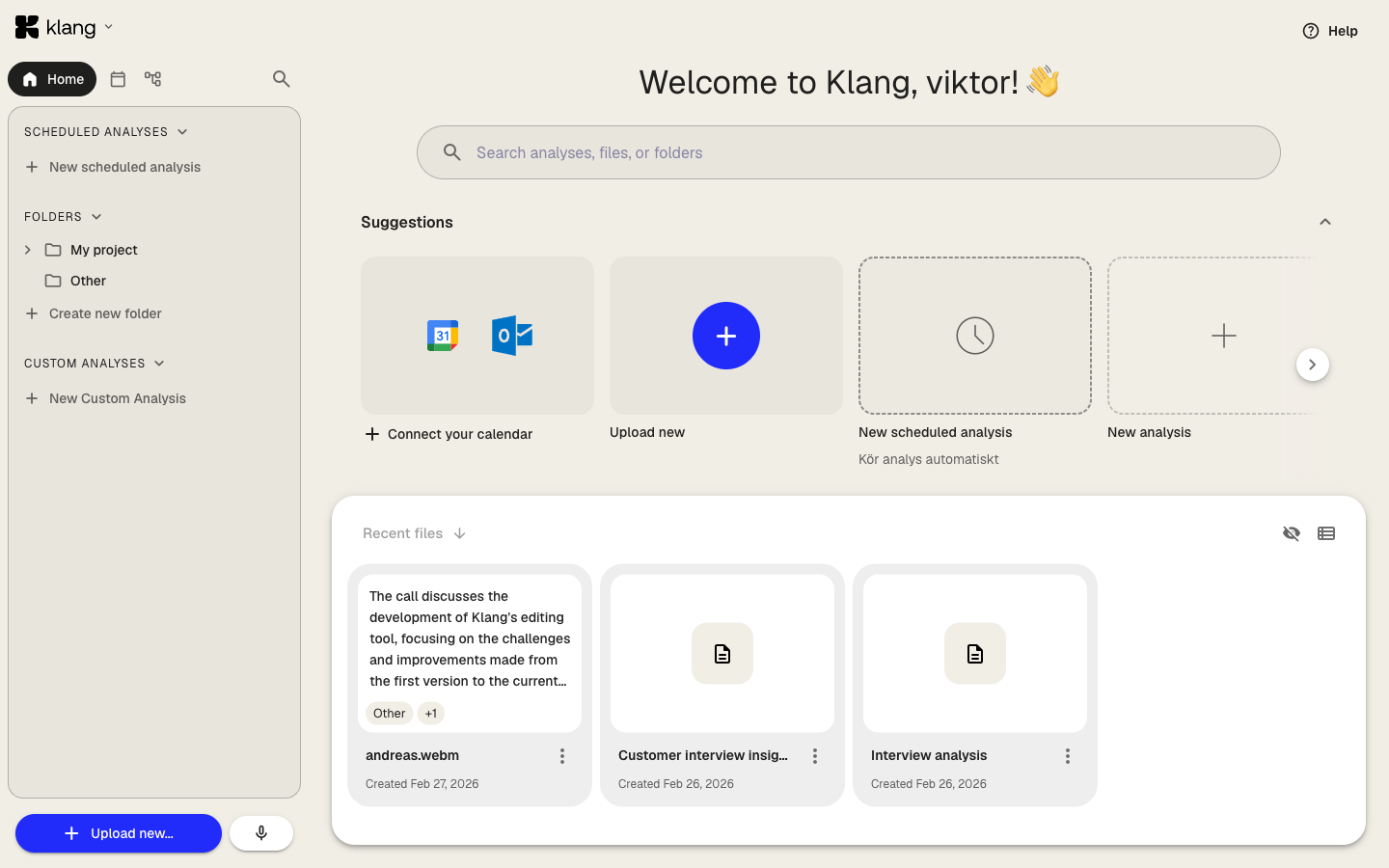Click the Customer interview insig… file name
Image resolution: width=1389 pixels, height=868 pixels.
pos(703,755)
